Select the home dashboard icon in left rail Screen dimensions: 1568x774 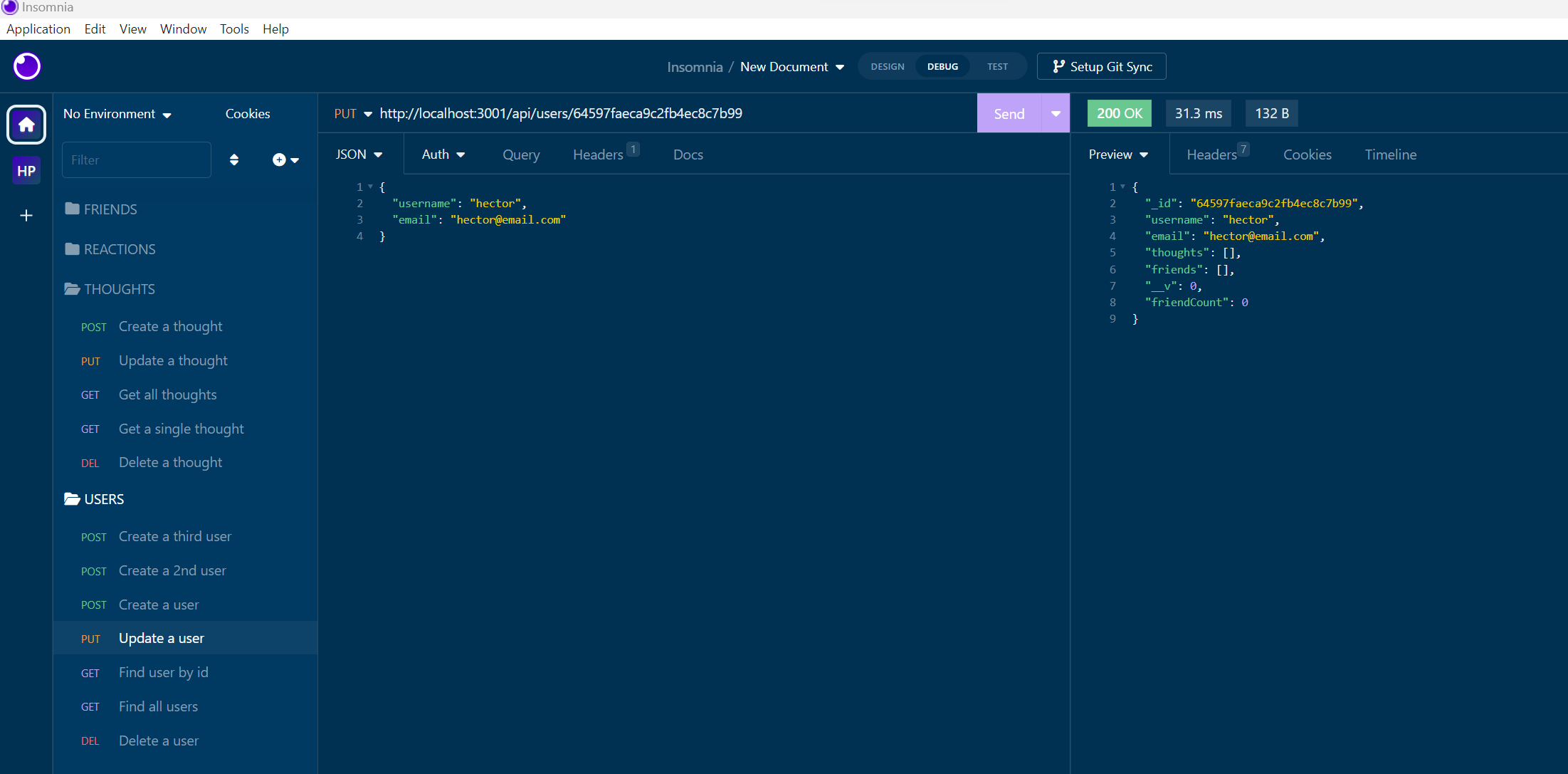click(26, 125)
